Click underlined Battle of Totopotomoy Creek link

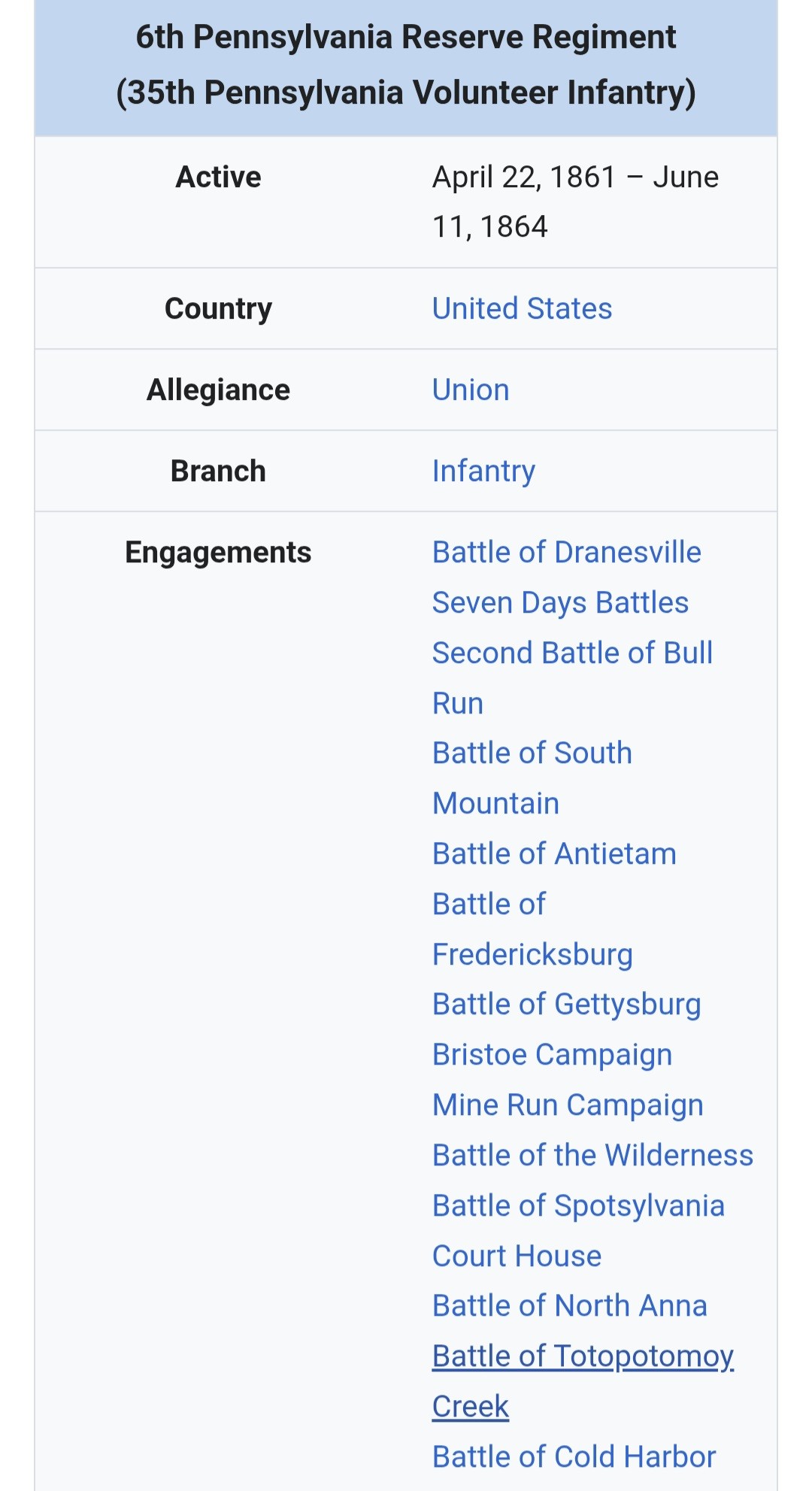(x=583, y=1356)
